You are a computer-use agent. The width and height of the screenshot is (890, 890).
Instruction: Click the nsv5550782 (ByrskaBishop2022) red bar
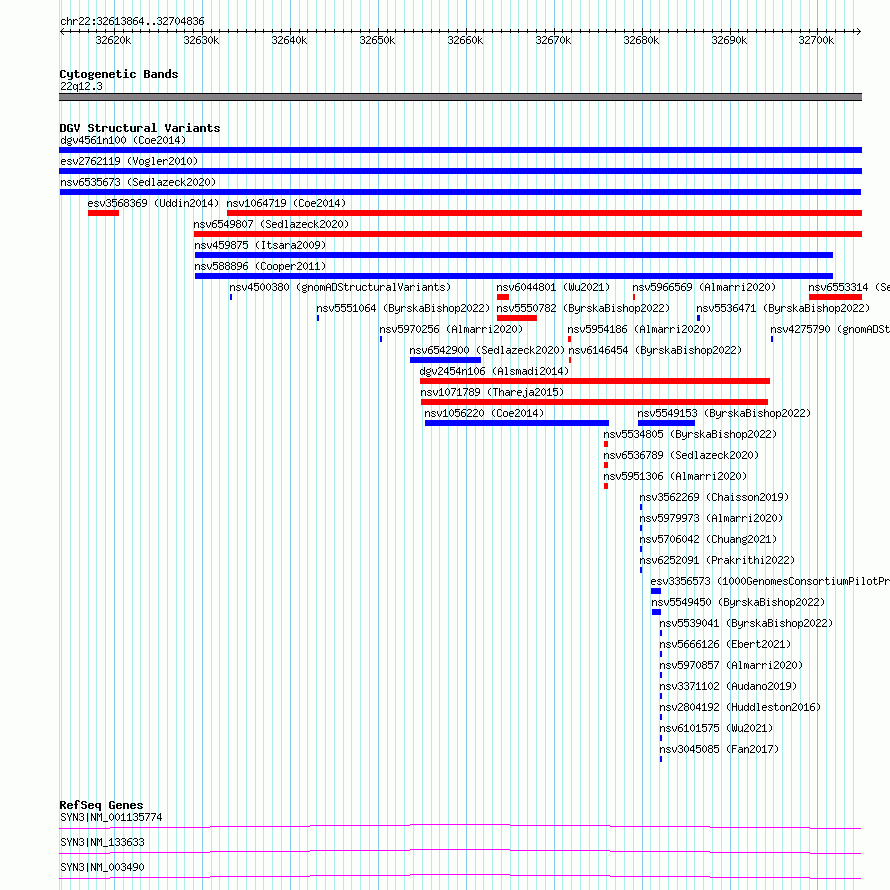point(517,318)
